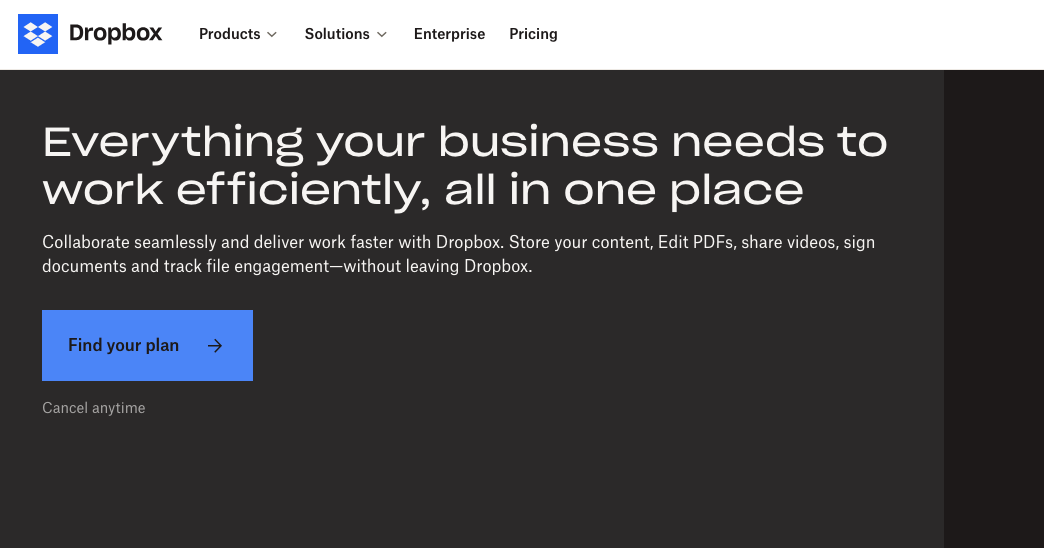The image size is (1044, 548).
Task: Expand the Solutions chevron arrow
Action: [x=382, y=35]
